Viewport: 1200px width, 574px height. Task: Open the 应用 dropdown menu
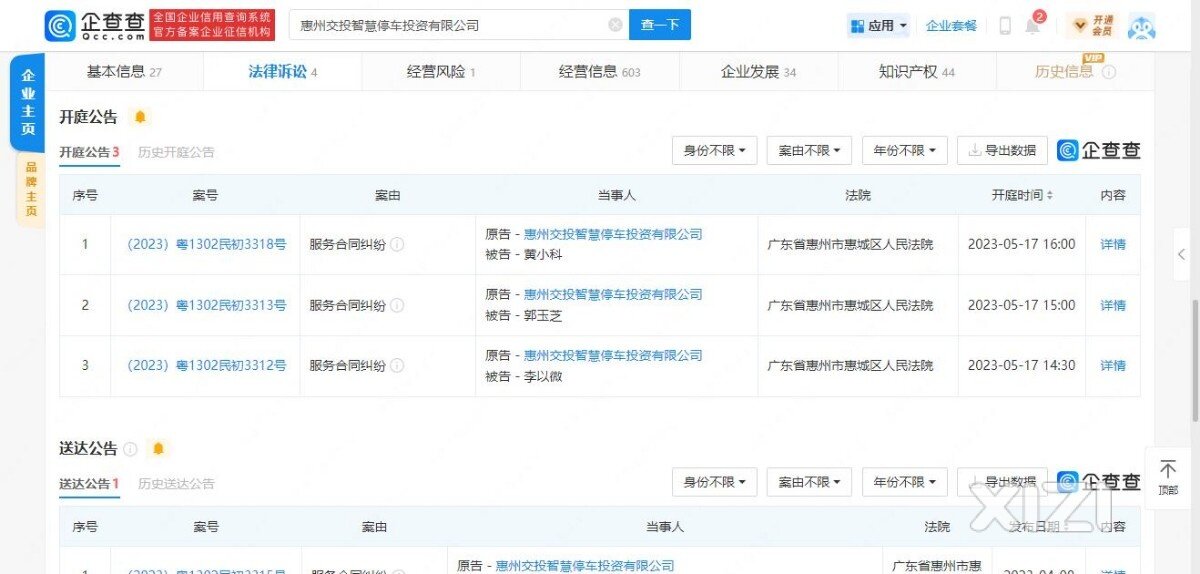879,26
